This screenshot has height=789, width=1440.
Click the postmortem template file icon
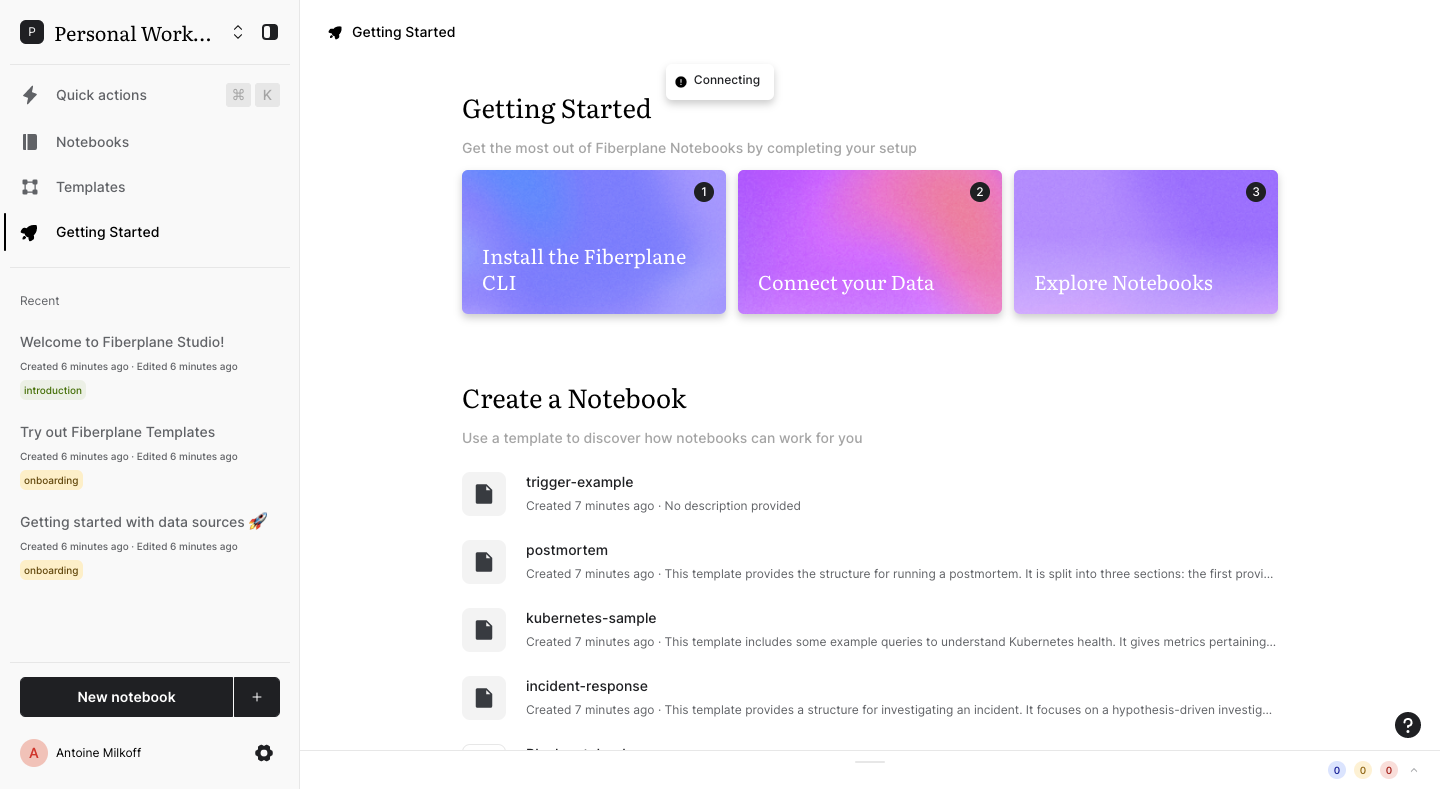click(x=484, y=562)
